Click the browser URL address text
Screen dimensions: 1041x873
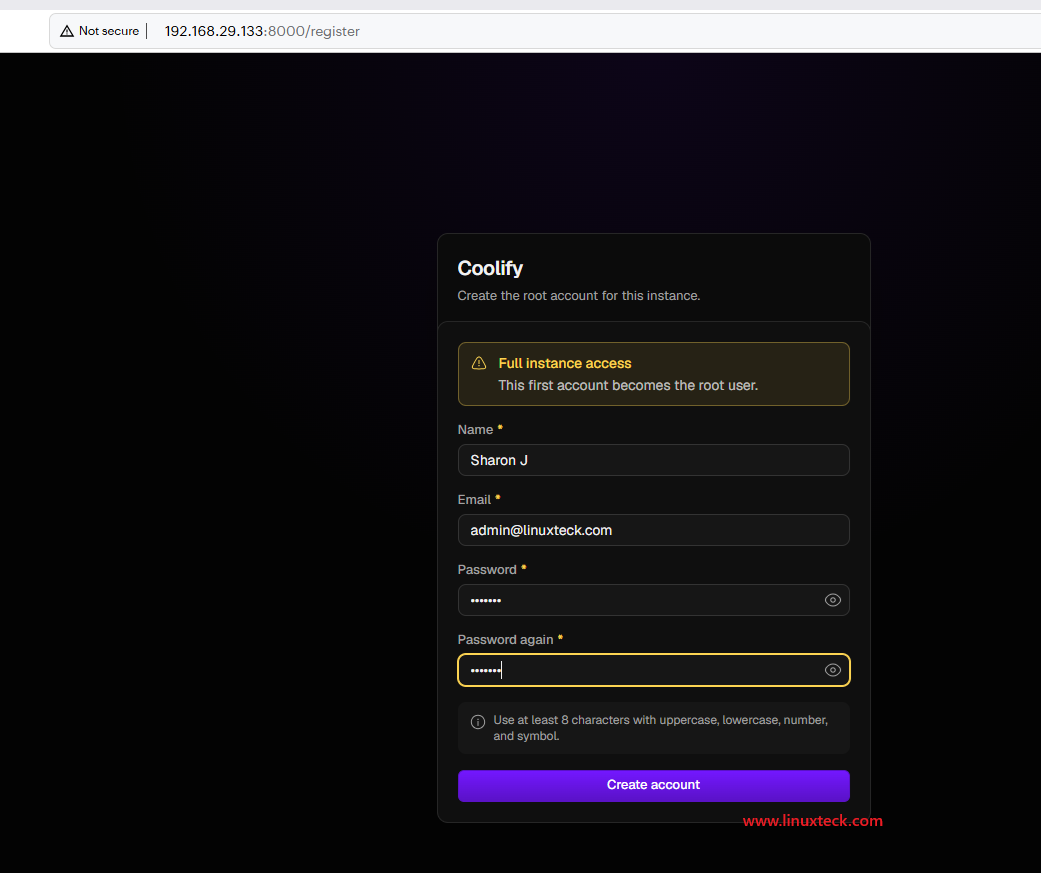click(262, 31)
